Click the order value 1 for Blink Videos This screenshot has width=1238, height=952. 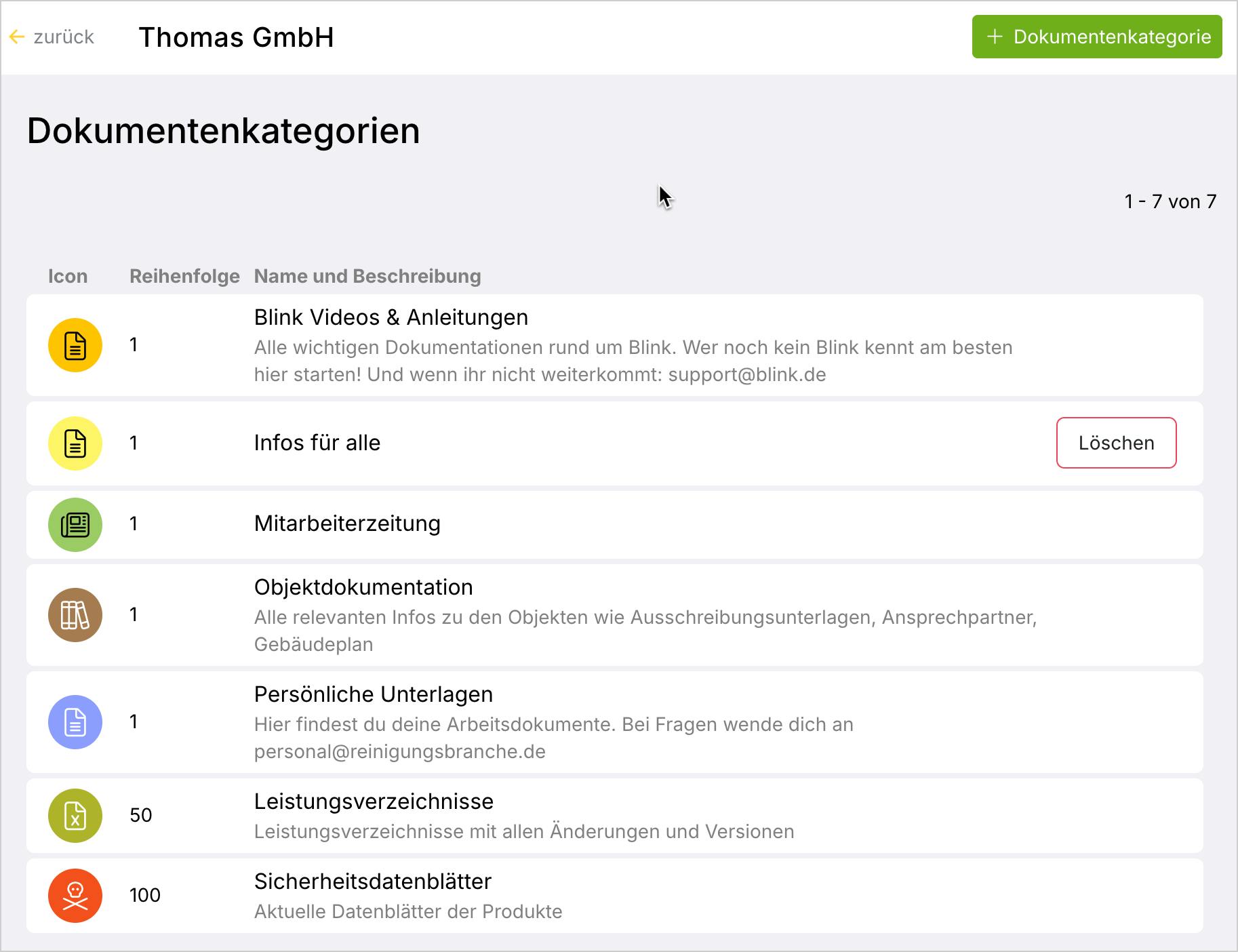[x=134, y=344]
